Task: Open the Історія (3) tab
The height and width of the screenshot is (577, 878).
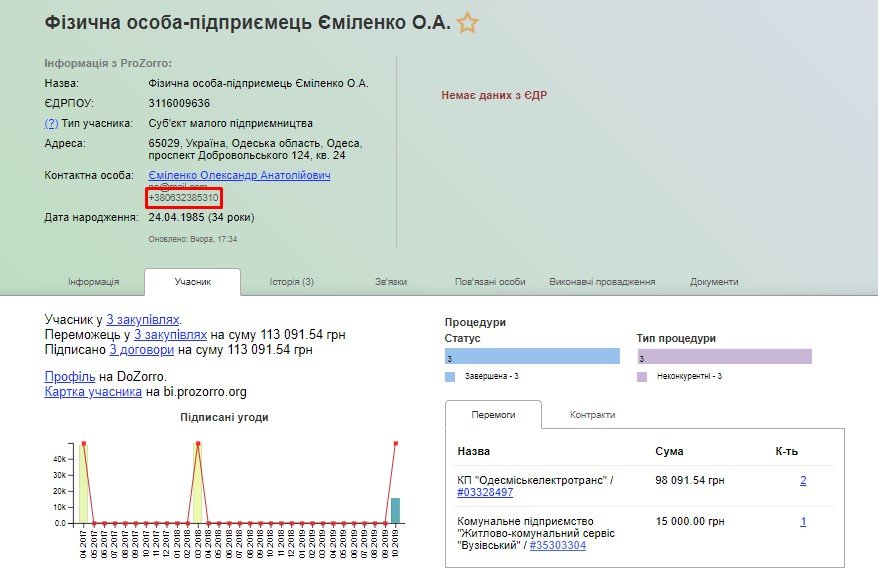Action: tap(291, 282)
